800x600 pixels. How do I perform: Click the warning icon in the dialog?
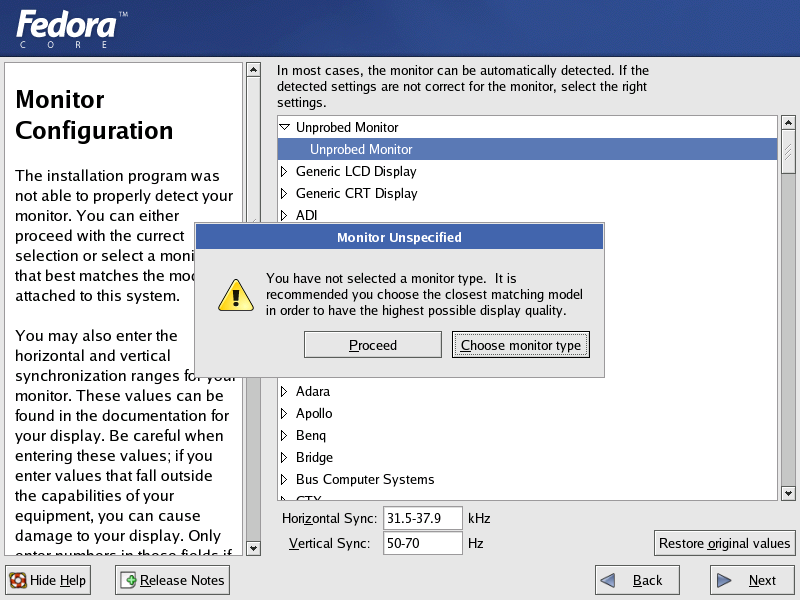[236, 295]
